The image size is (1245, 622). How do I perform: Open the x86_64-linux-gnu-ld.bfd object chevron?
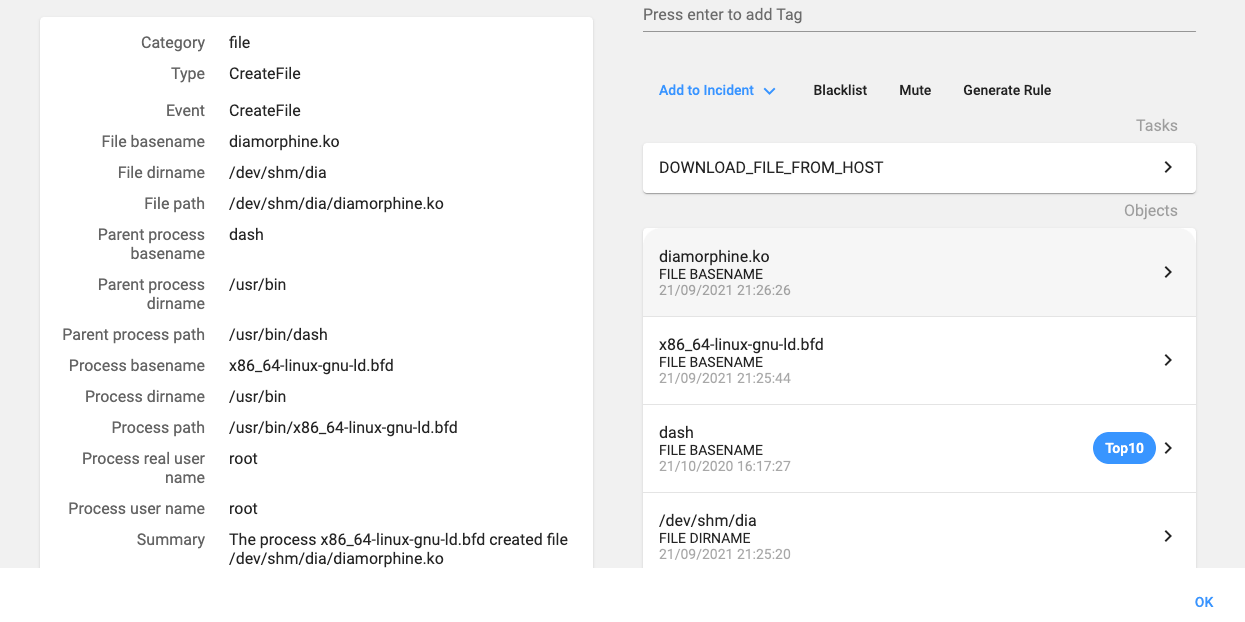click(1167, 360)
